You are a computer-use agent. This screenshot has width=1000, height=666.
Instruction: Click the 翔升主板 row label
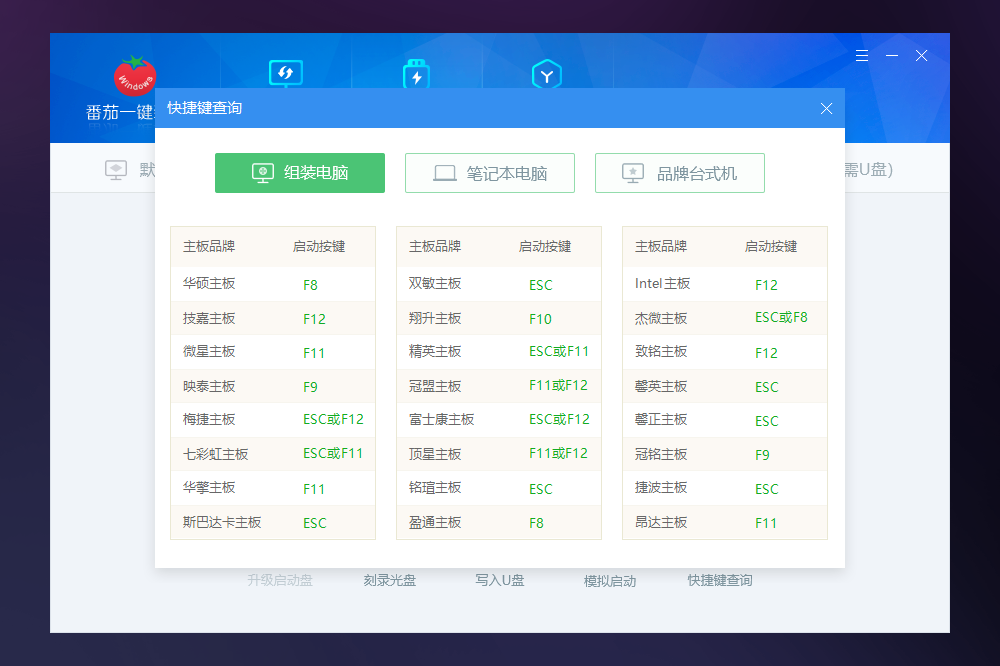pos(435,318)
